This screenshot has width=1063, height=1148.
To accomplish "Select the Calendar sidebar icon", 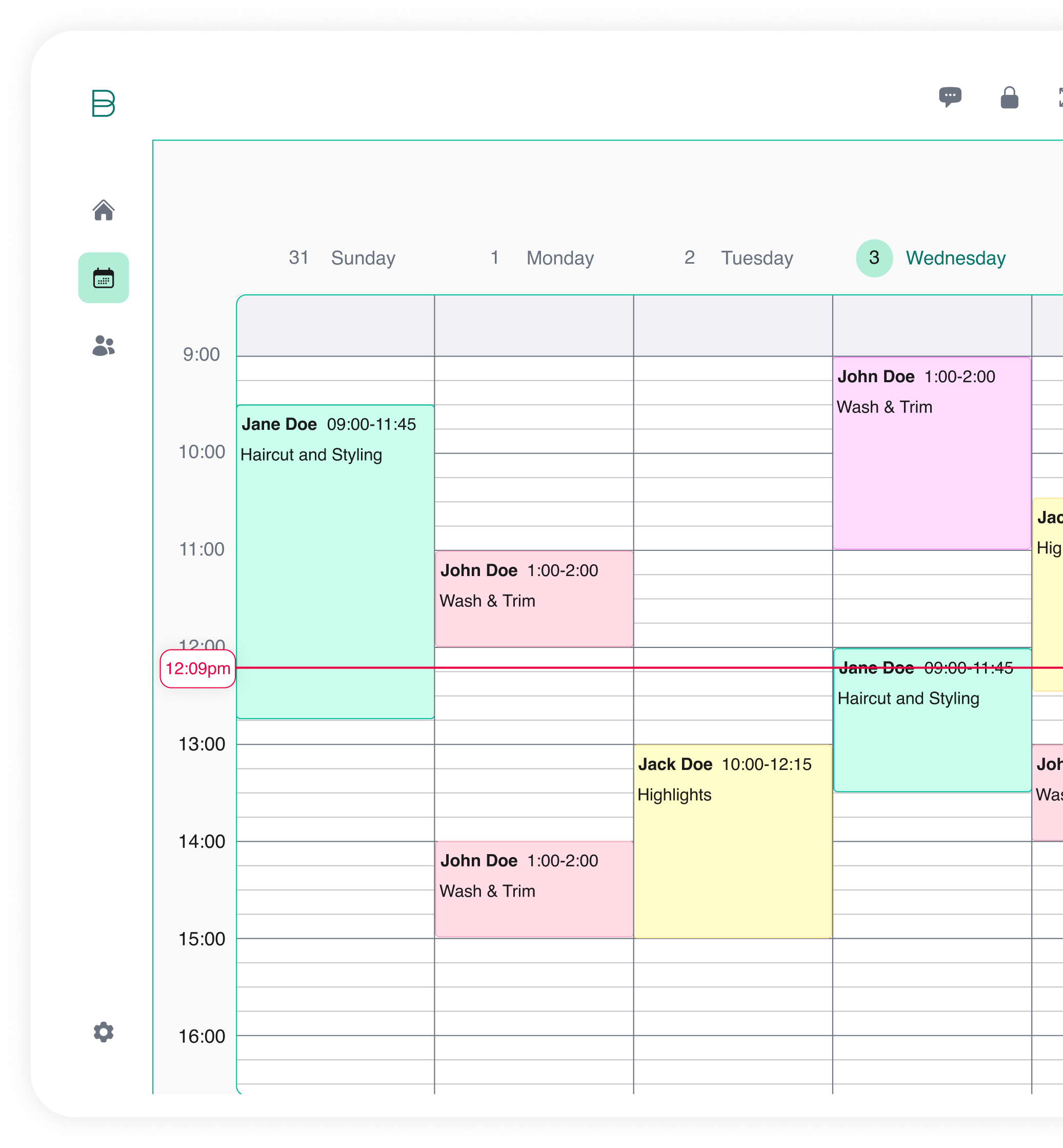I will (104, 278).
